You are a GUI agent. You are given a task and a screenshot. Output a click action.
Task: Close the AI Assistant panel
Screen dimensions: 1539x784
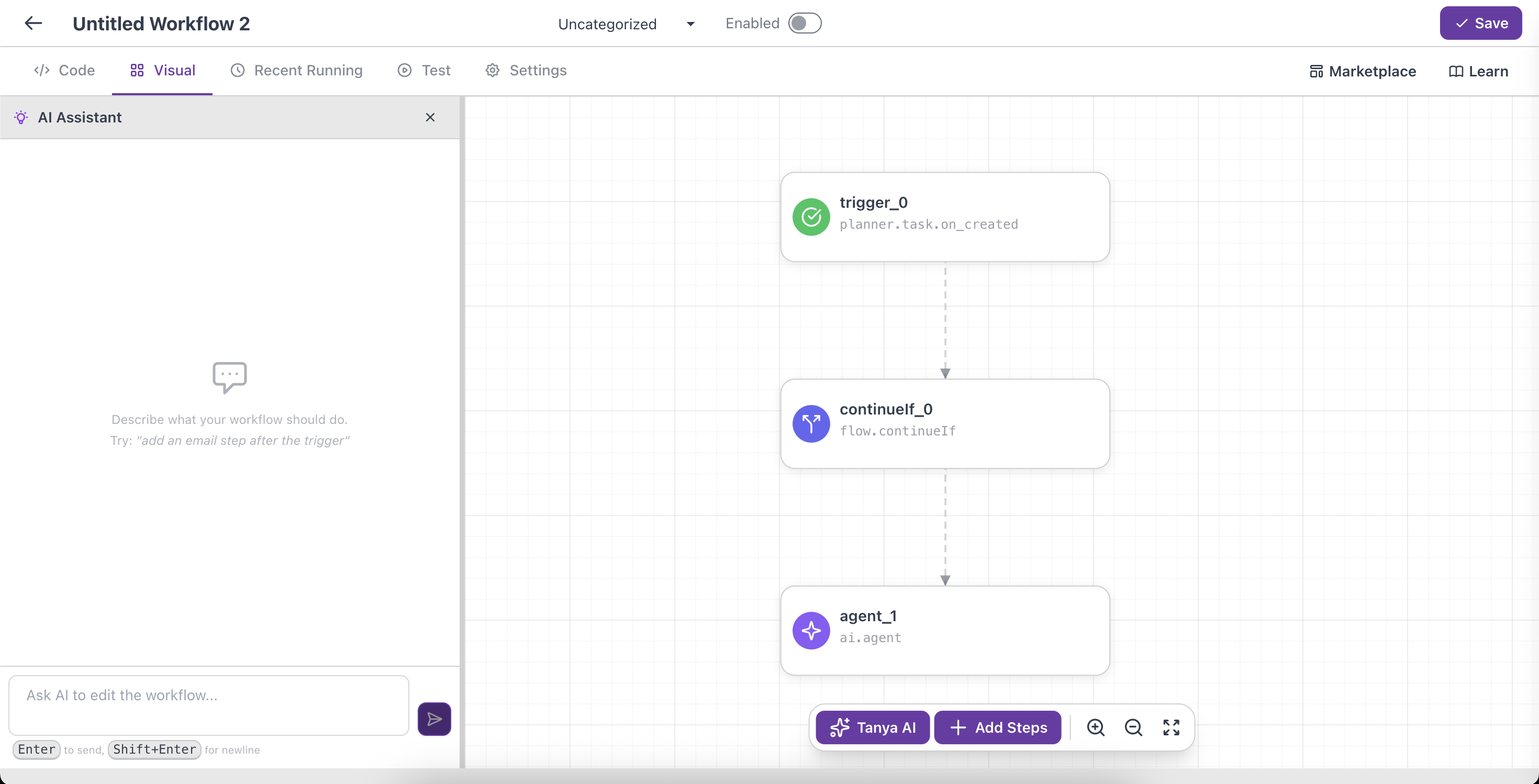point(430,118)
